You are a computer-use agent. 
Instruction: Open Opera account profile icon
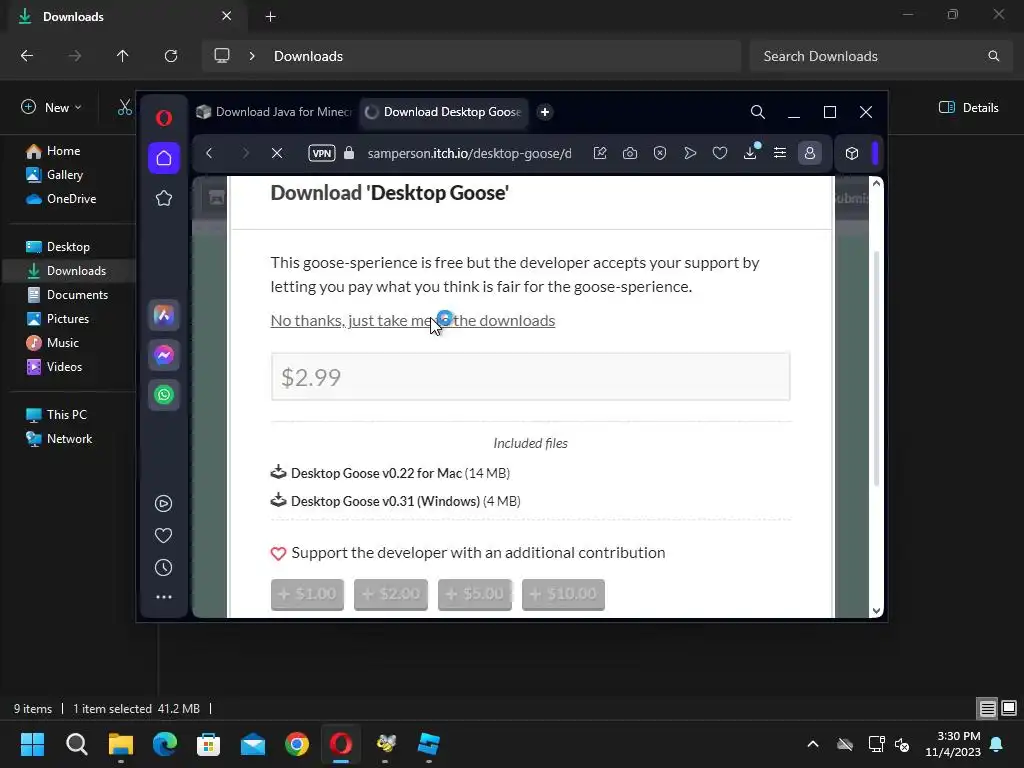point(810,153)
